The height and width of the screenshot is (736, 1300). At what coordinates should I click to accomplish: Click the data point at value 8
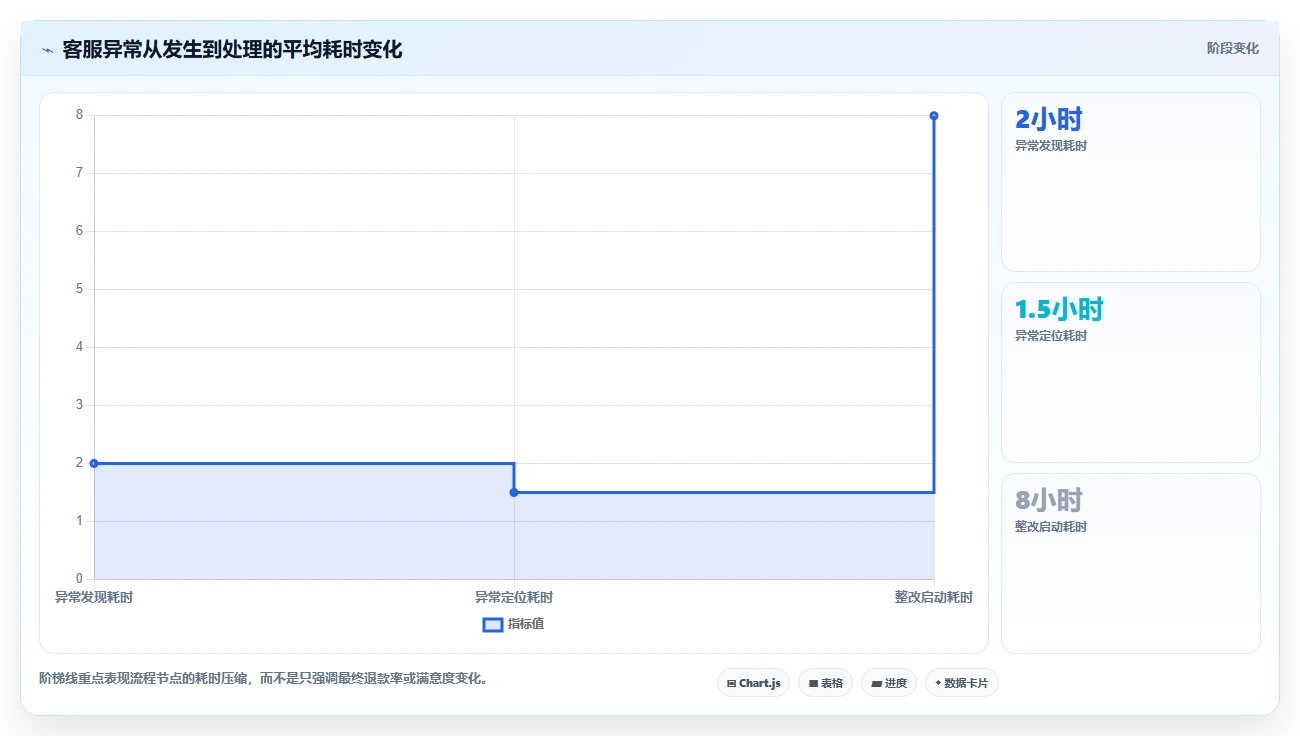tap(934, 116)
